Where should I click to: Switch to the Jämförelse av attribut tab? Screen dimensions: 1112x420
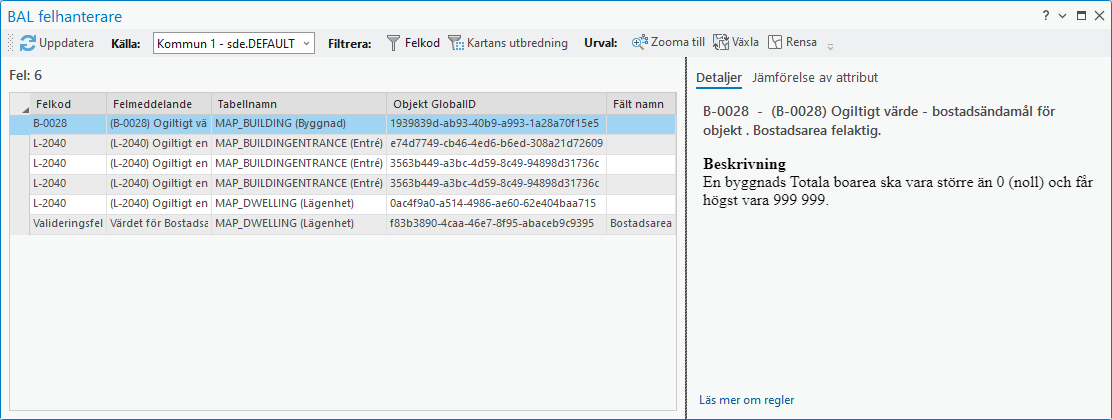(x=815, y=78)
